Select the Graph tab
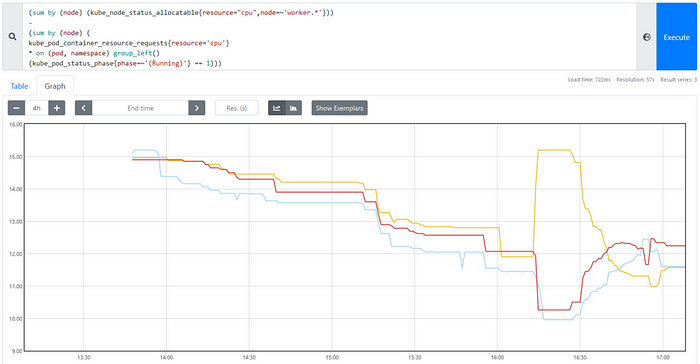This screenshot has width=700, height=364. click(55, 86)
